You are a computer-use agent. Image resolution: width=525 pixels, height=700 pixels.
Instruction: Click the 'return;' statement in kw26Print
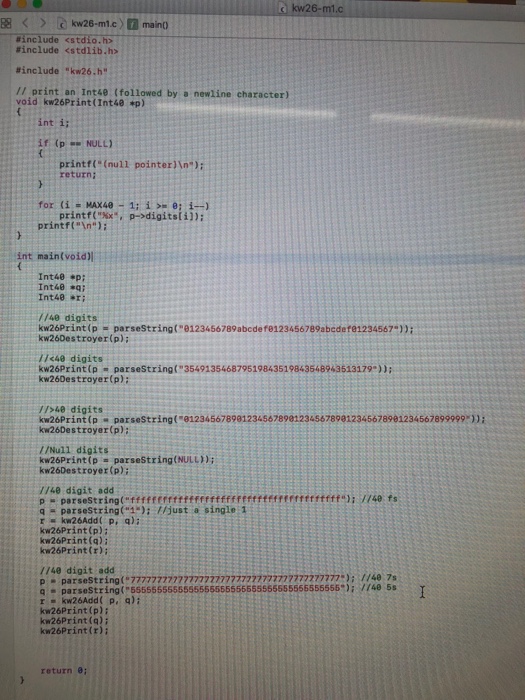(78, 175)
